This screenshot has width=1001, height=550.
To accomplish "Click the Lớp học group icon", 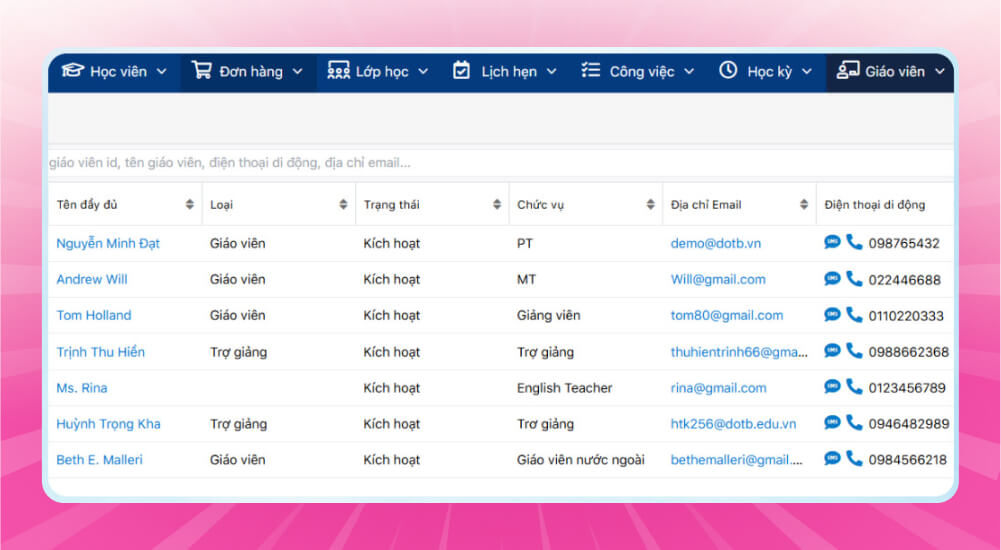I will click(x=338, y=70).
